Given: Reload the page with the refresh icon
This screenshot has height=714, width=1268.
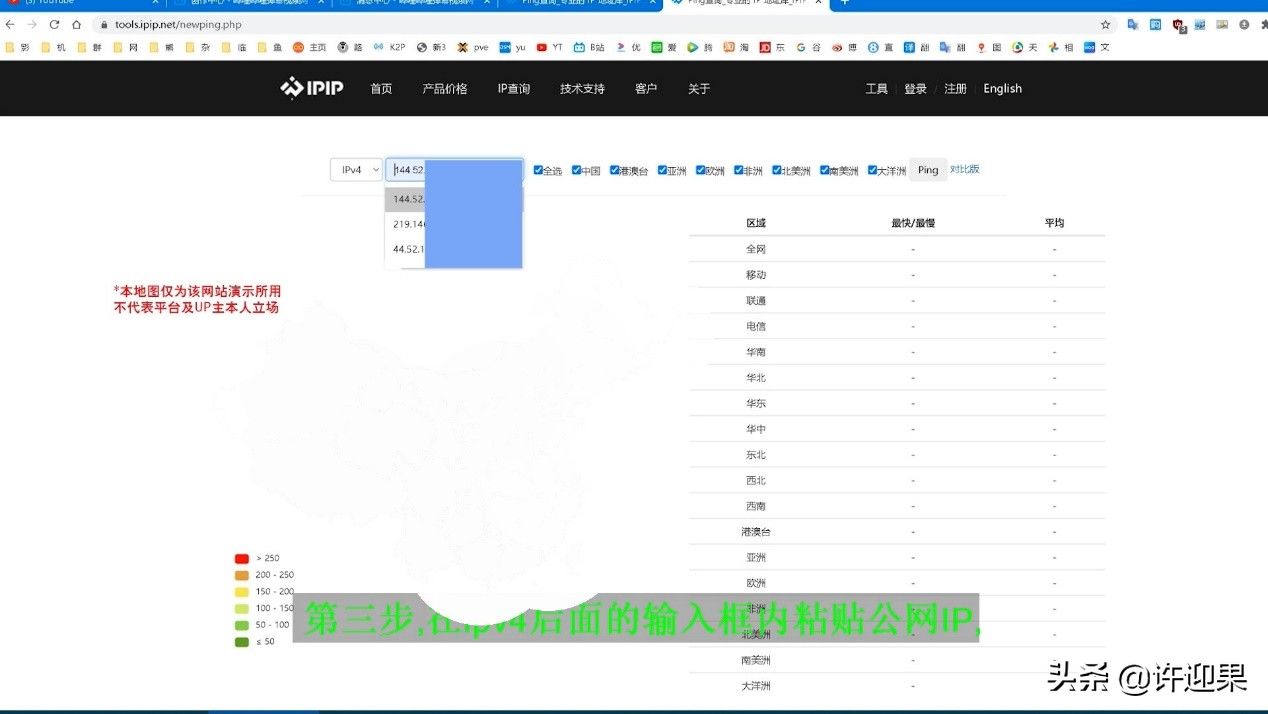Looking at the screenshot, I should (x=54, y=24).
